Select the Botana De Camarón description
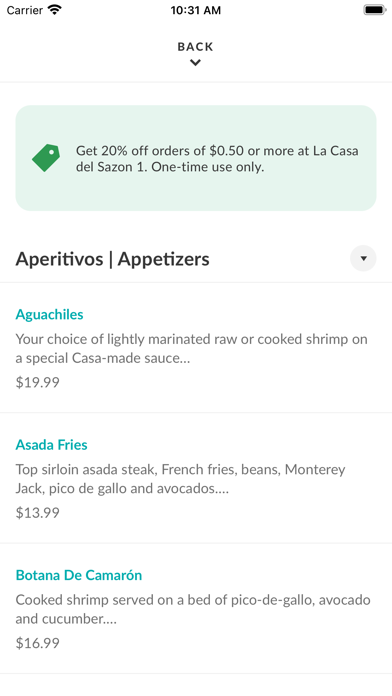The width and height of the screenshot is (392, 696). (x=193, y=609)
